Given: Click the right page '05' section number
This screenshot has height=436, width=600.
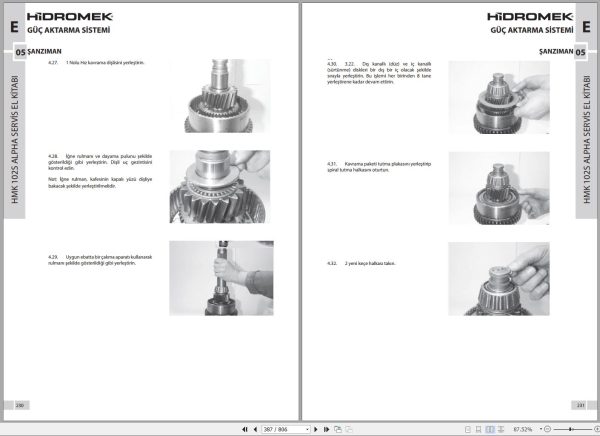Looking at the screenshot, I should (x=580, y=52).
